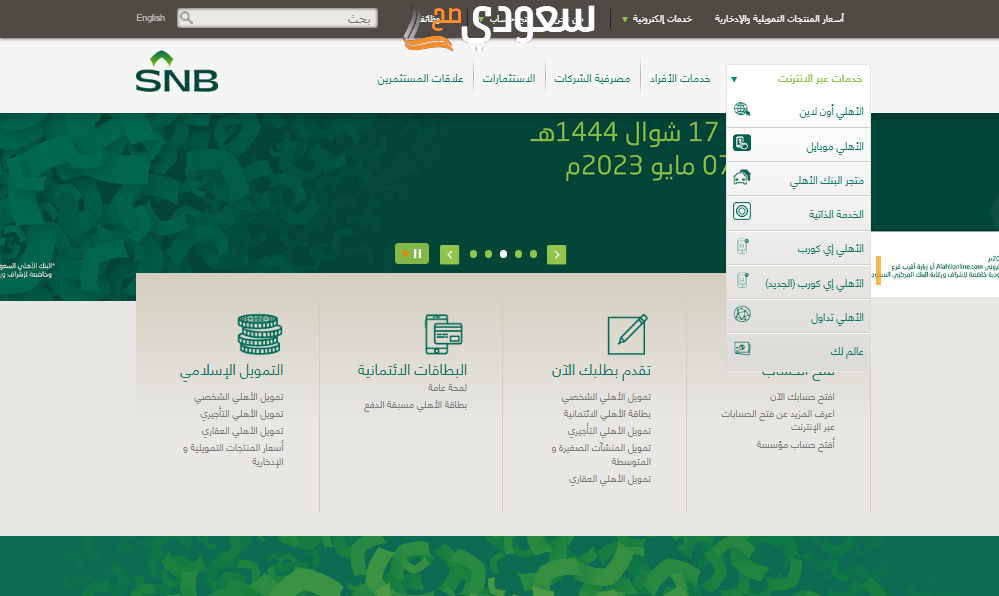Viewport: 999px width, 596px height.
Task: Click the SNB bank logo
Action: [x=176, y=71]
